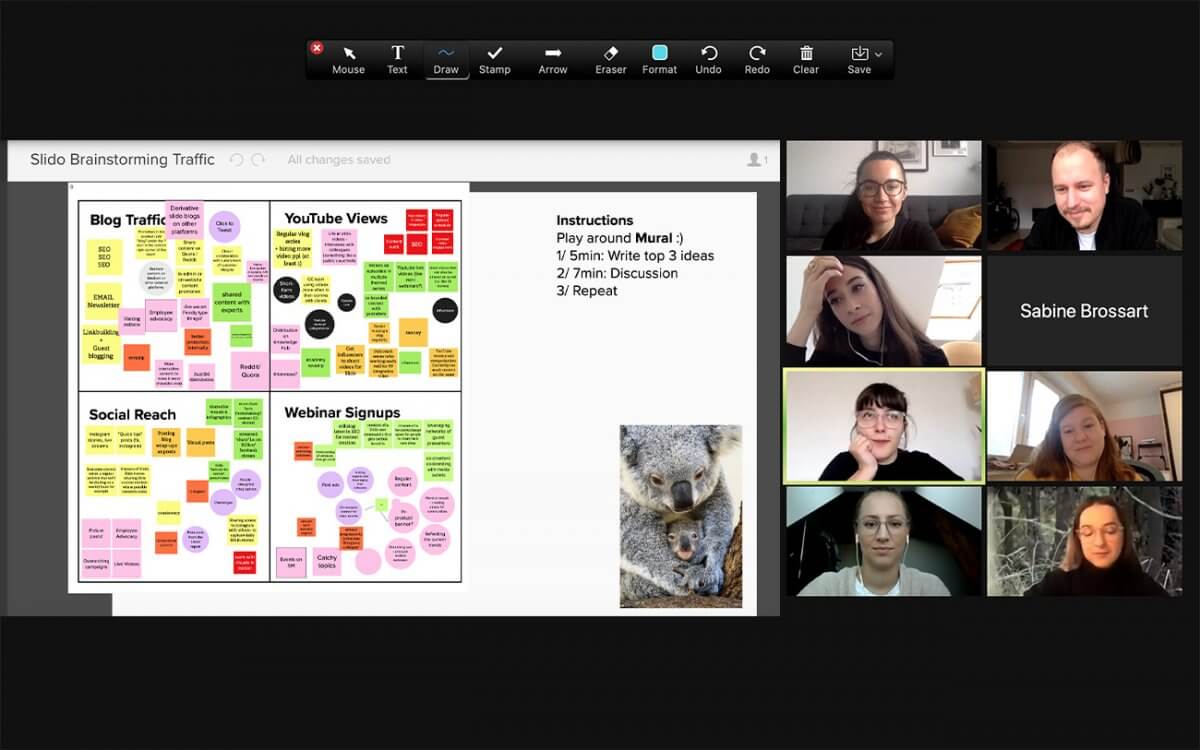Image resolution: width=1200 pixels, height=750 pixels.
Task: Redo the last annotation
Action: (x=757, y=57)
